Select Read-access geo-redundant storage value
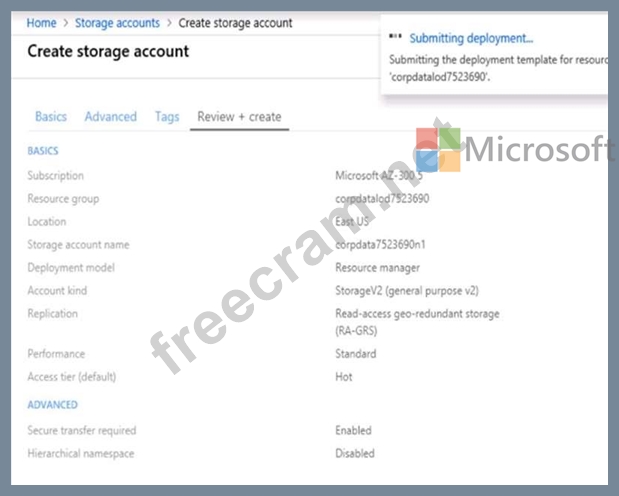Screen dimensions: 619x496 [417, 322]
